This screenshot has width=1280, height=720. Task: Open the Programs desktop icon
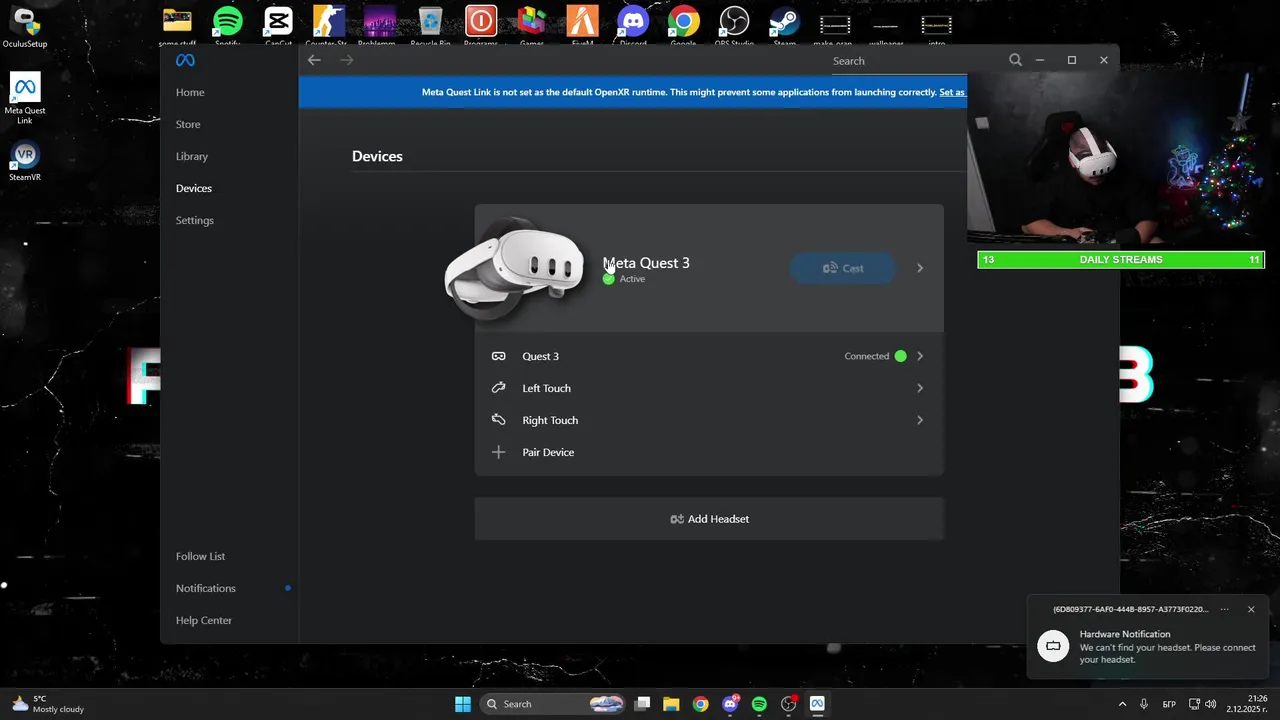(x=481, y=26)
